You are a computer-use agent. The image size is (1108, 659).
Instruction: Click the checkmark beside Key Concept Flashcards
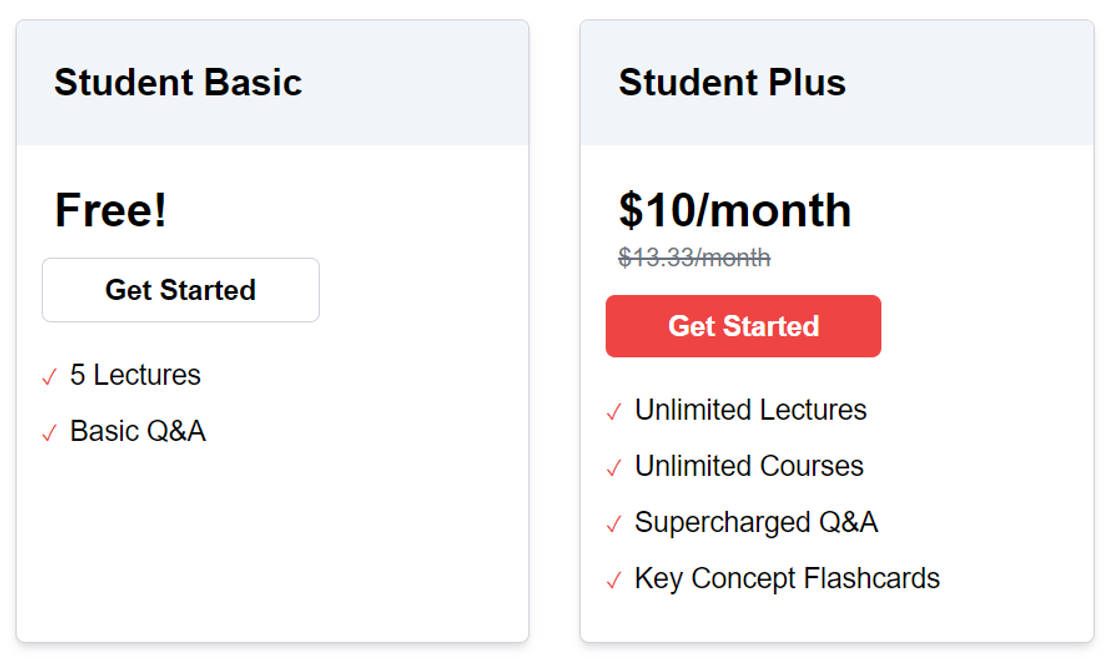(x=613, y=579)
